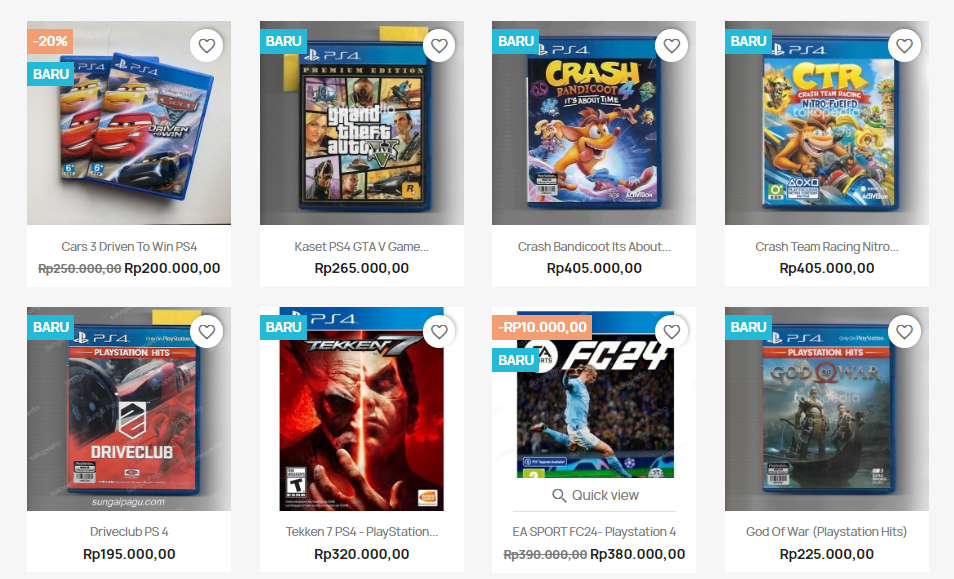Favorite the Crash Bandicoot 4 game
This screenshot has width=954, height=579.
672,46
